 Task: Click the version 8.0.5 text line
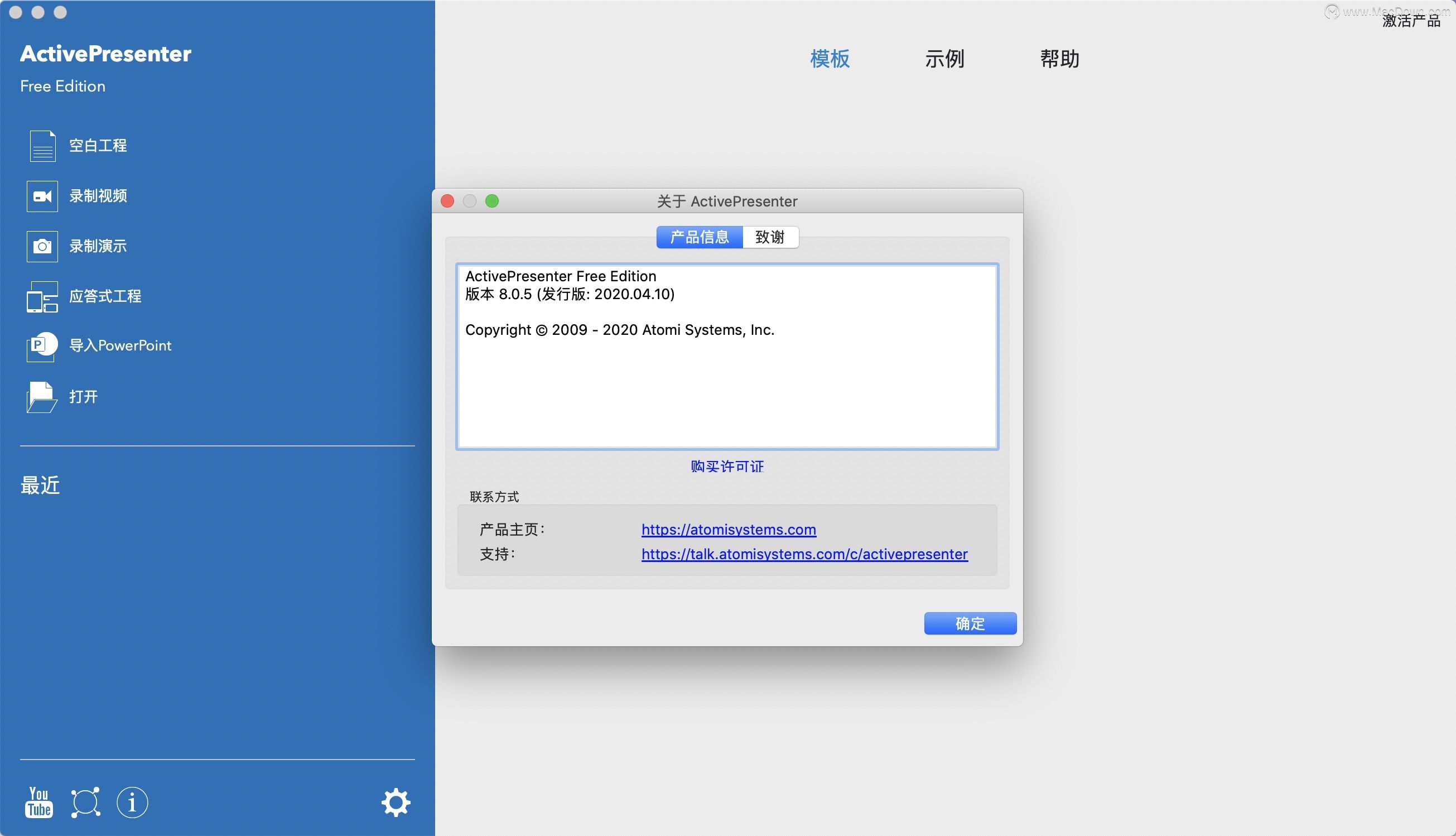click(x=570, y=295)
